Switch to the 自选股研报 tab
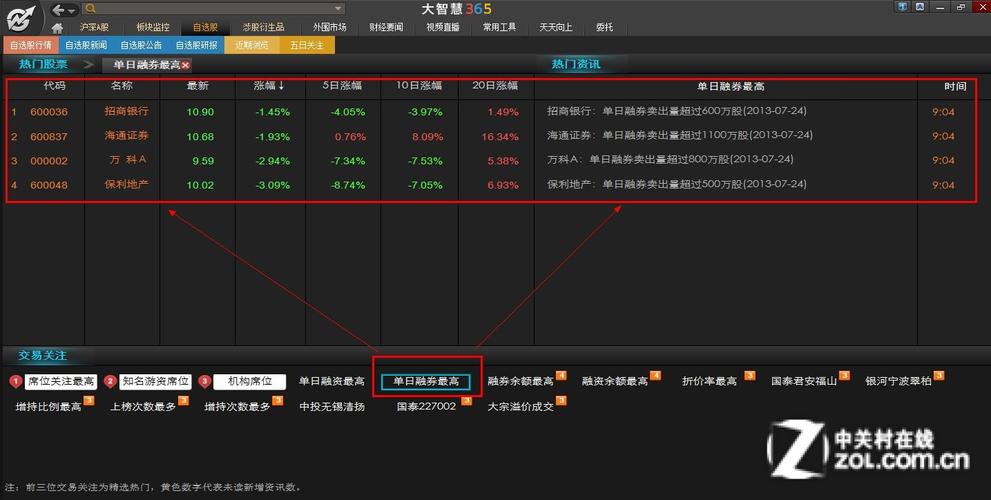 click(196, 45)
